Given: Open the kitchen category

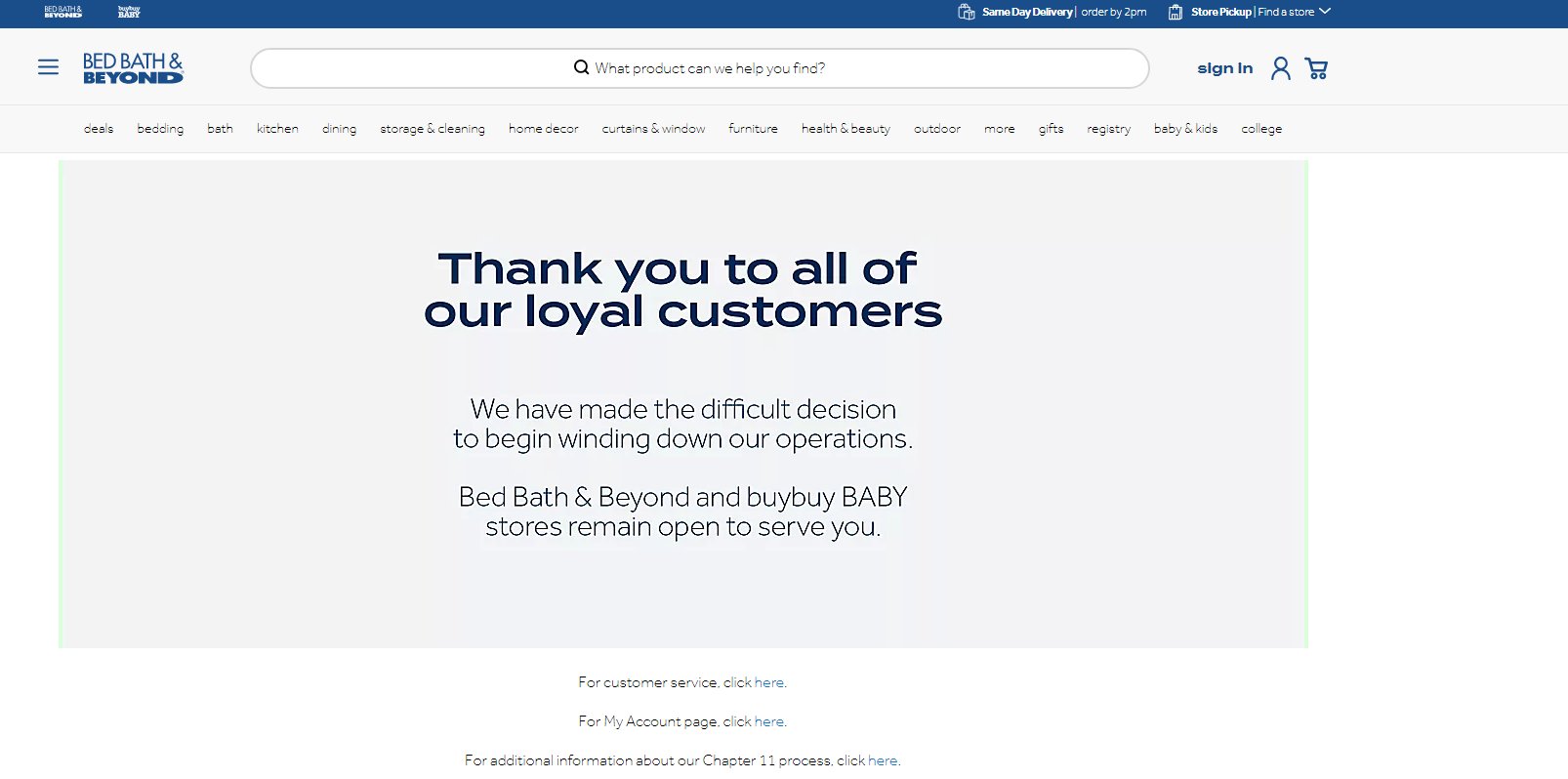Looking at the screenshot, I should pyautogui.click(x=277, y=129).
